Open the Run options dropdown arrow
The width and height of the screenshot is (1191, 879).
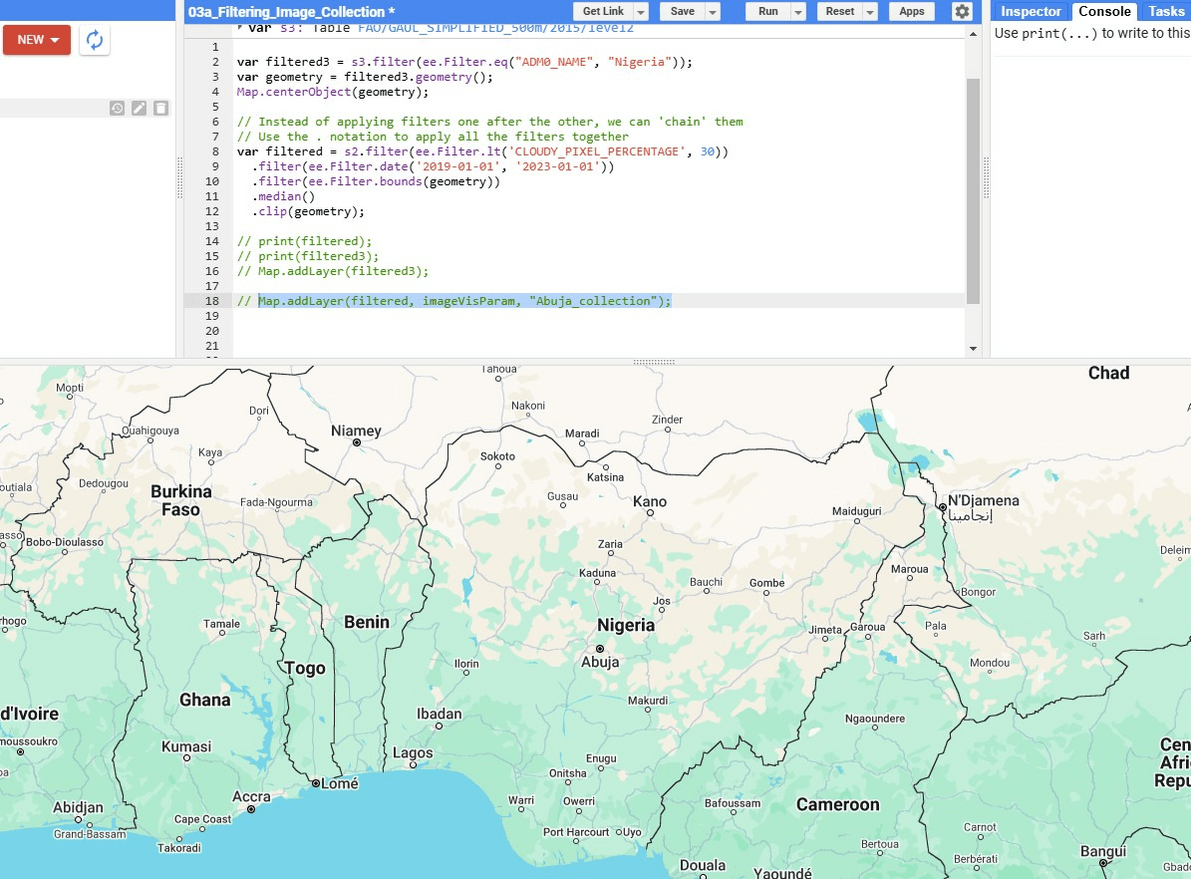click(x=798, y=12)
